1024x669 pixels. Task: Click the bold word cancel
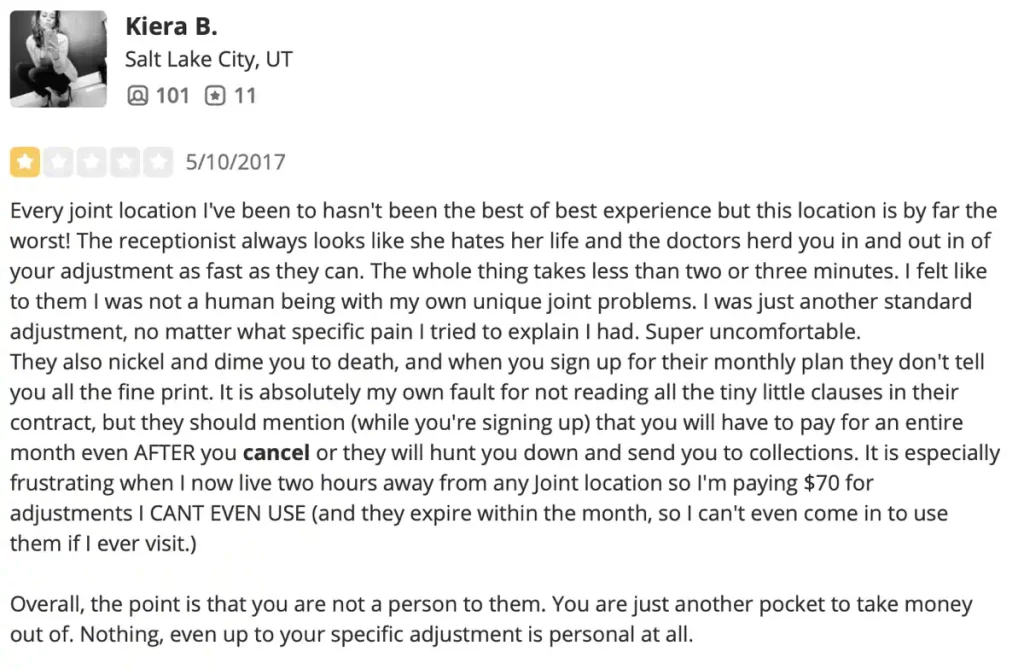[276, 453]
